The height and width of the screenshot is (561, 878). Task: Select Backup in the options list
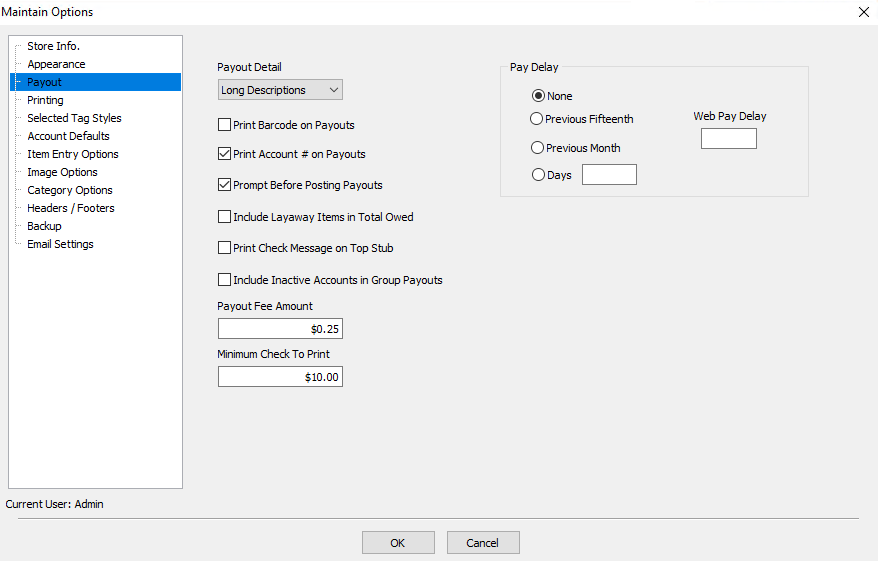(x=44, y=226)
